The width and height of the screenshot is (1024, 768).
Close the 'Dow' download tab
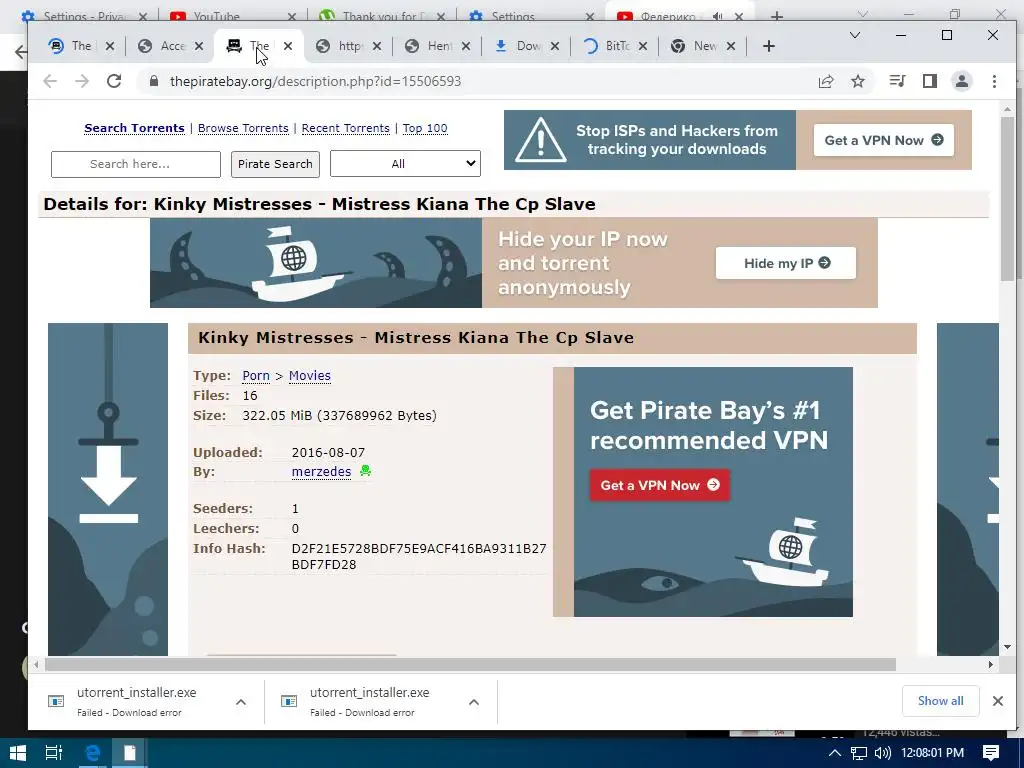pos(554,46)
